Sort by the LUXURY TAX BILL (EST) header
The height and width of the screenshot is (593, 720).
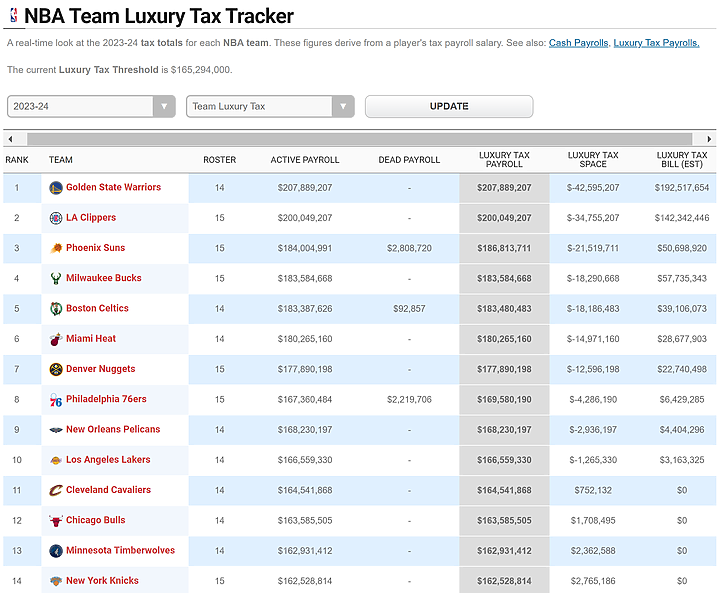tap(682, 160)
